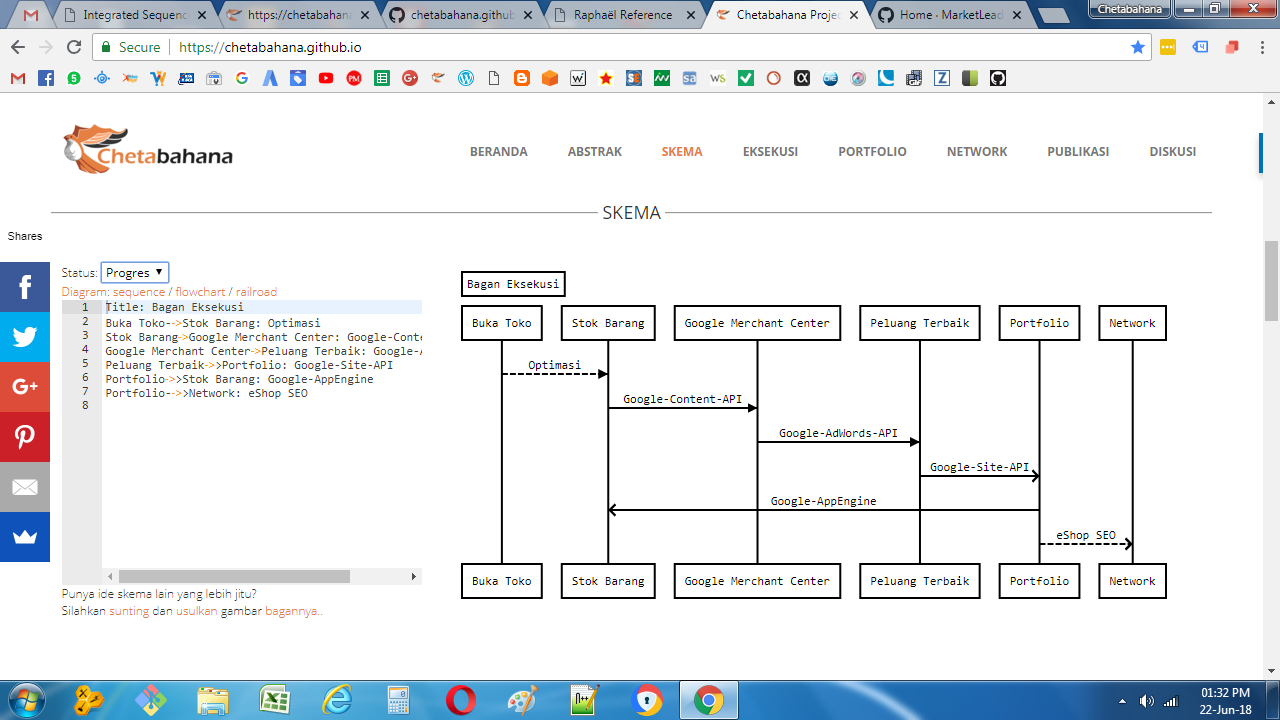Open the green checkmark bookmark icon
Image resolution: width=1280 pixels, height=720 pixels.
(746, 78)
